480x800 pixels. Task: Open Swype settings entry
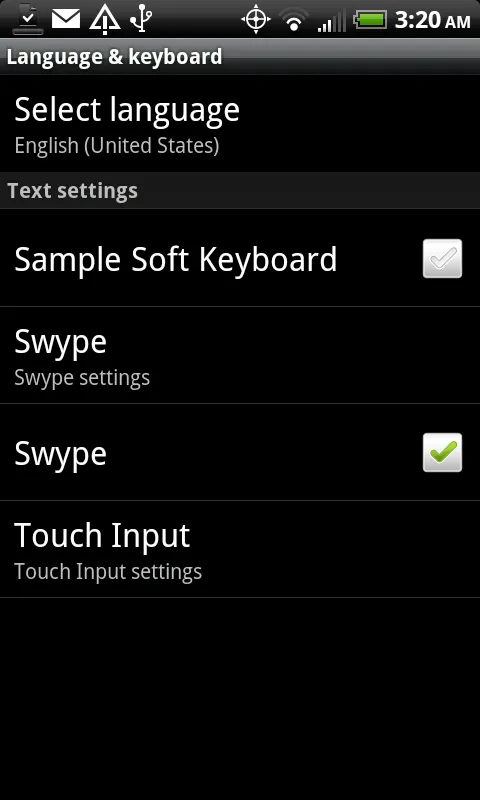(x=240, y=356)
